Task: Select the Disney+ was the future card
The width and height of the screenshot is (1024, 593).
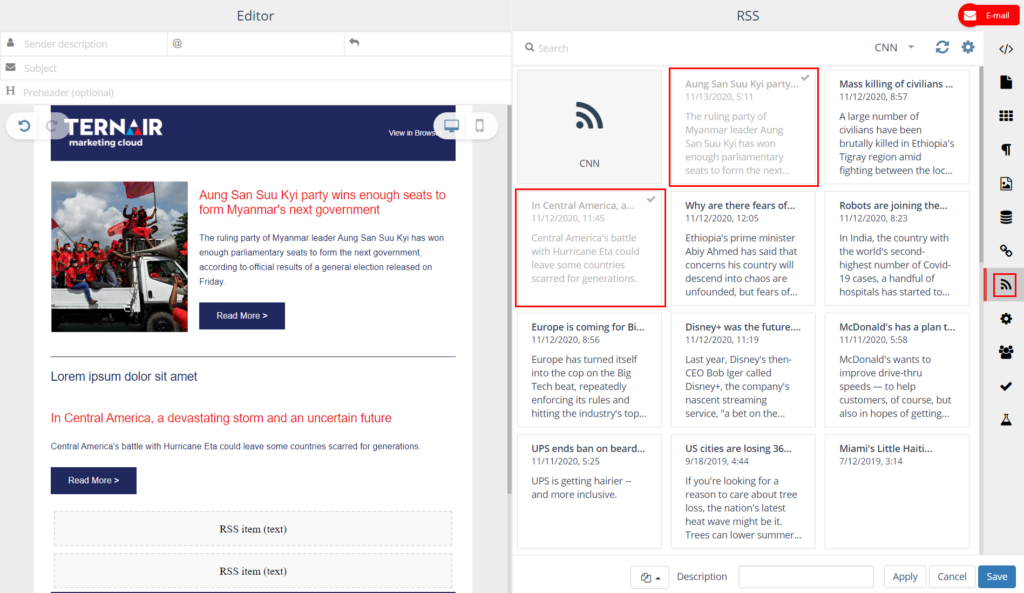Action: tap(743, 370)
